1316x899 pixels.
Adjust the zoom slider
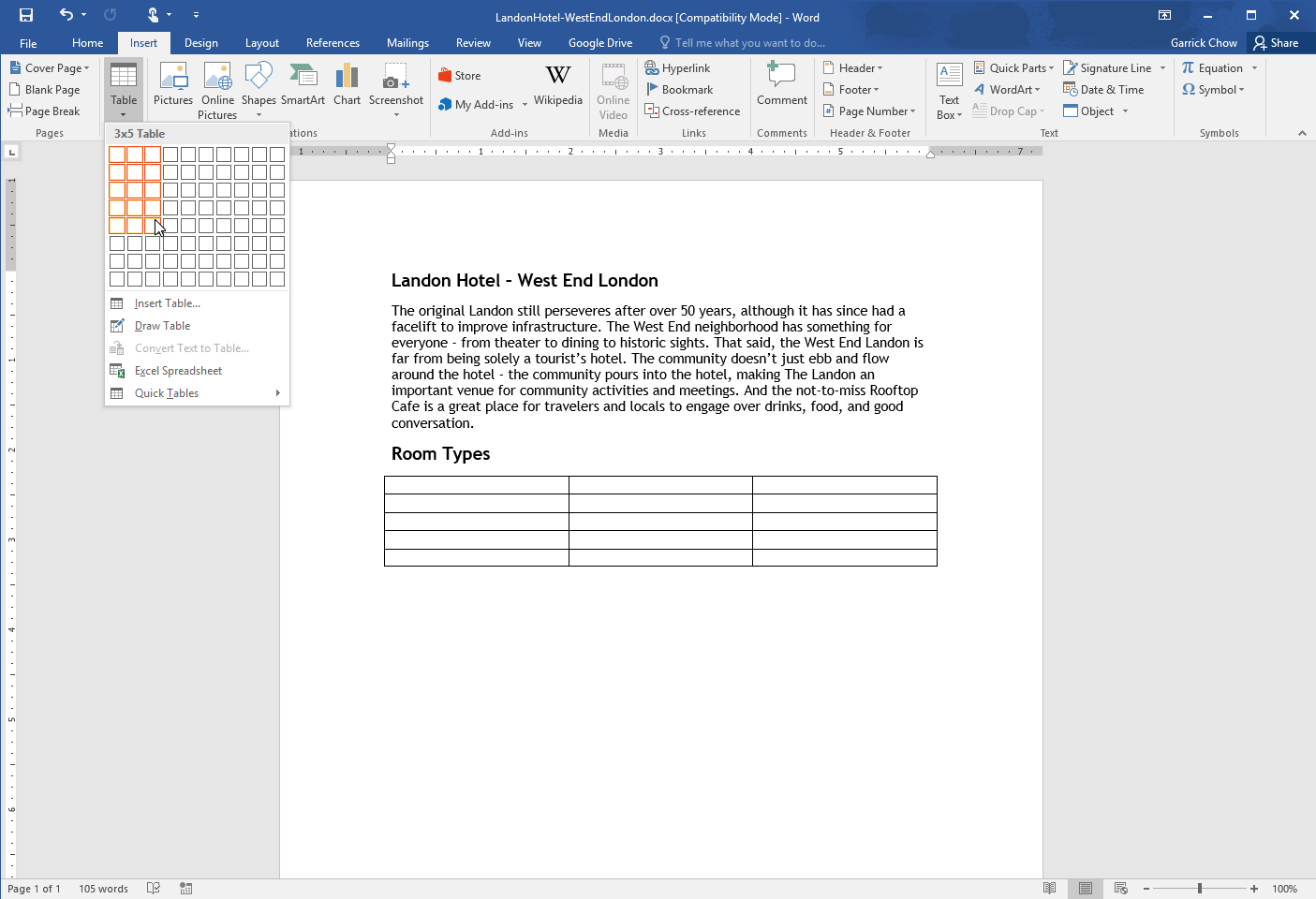click(x=1199, y=888)
